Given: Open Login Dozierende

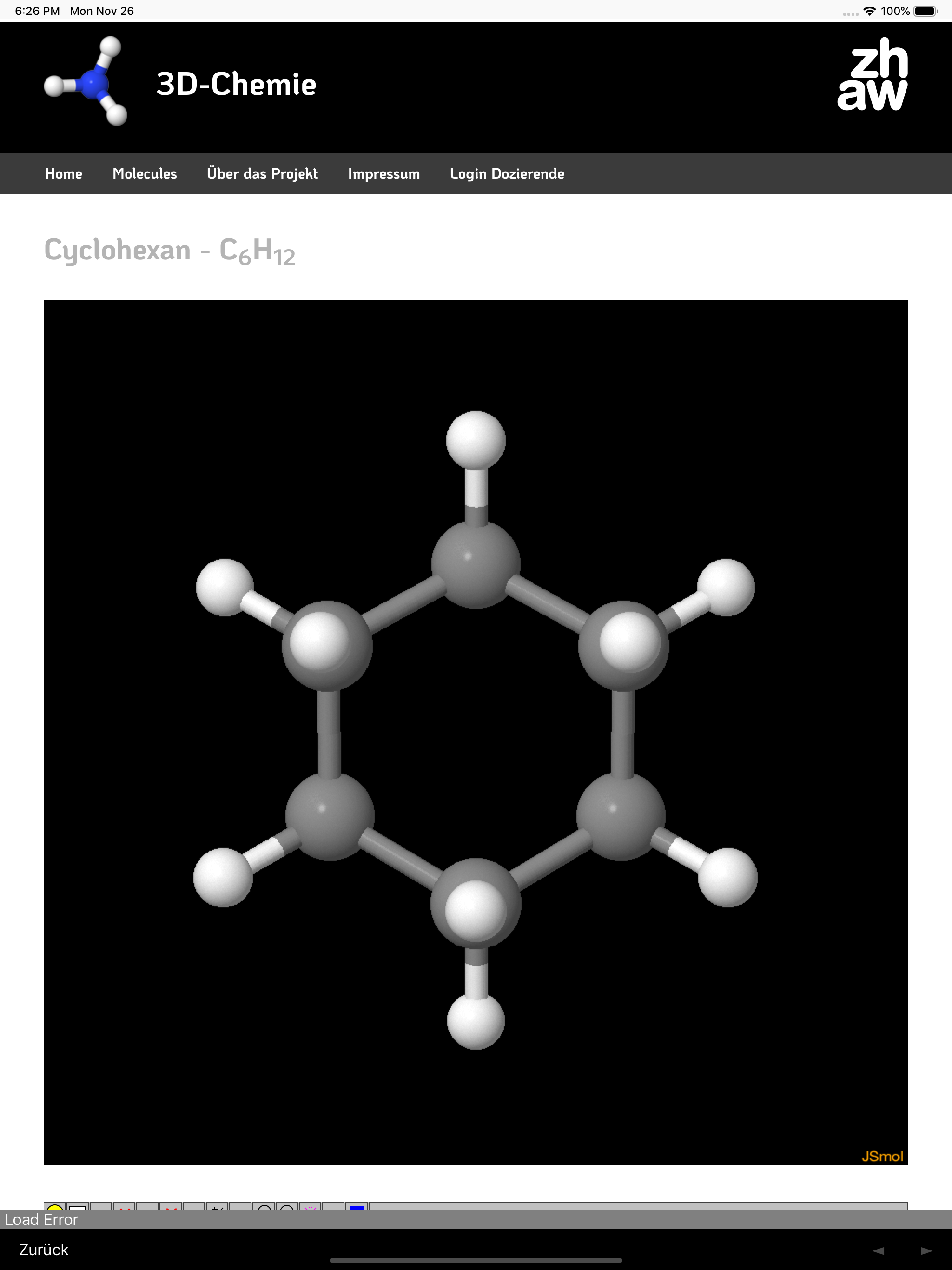Looking at the screenshot, I should pos(507,173).
